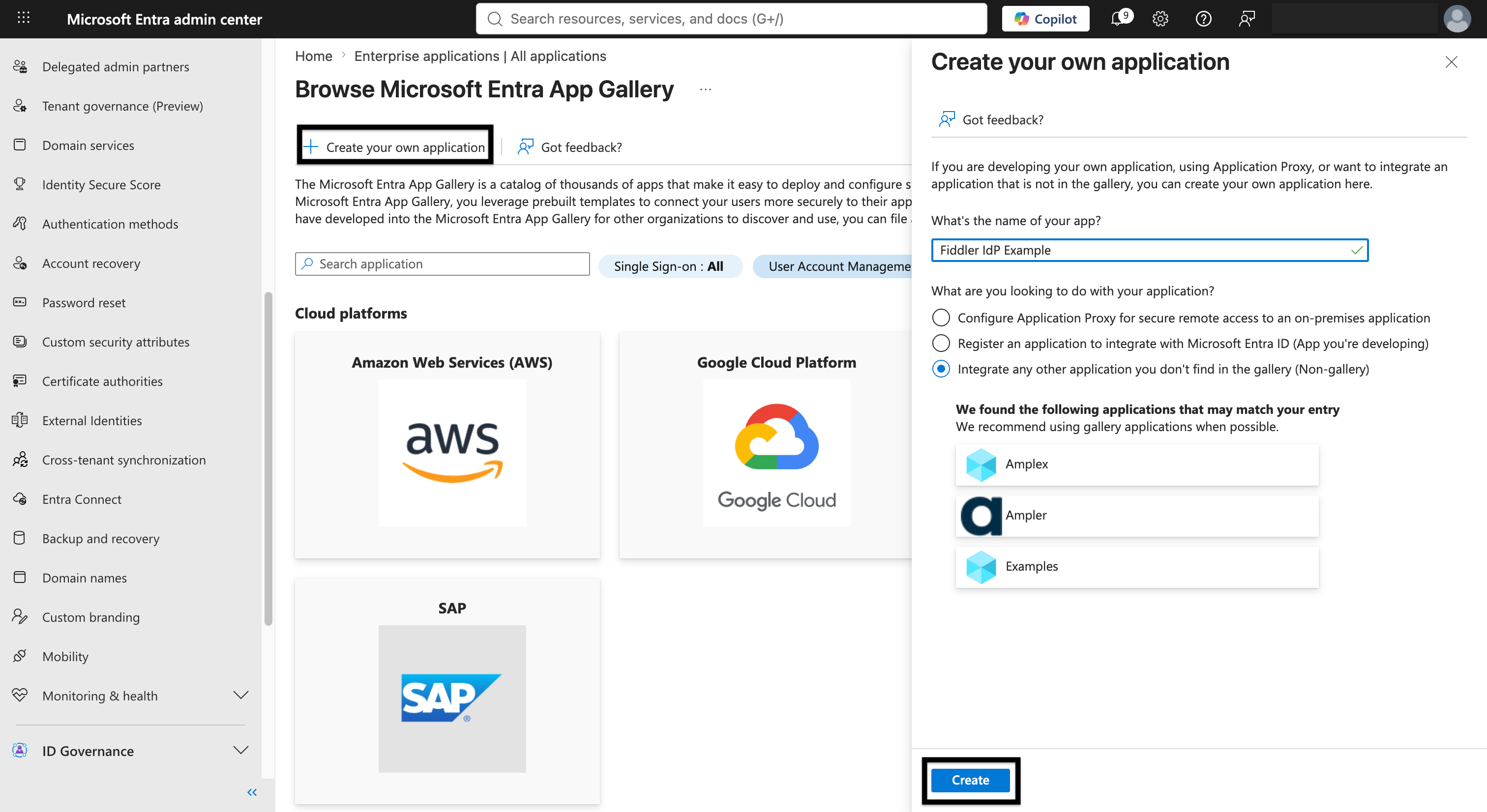The image size is (1487, 812).
Task: Click Create your own application command
Action: [395, 146]
